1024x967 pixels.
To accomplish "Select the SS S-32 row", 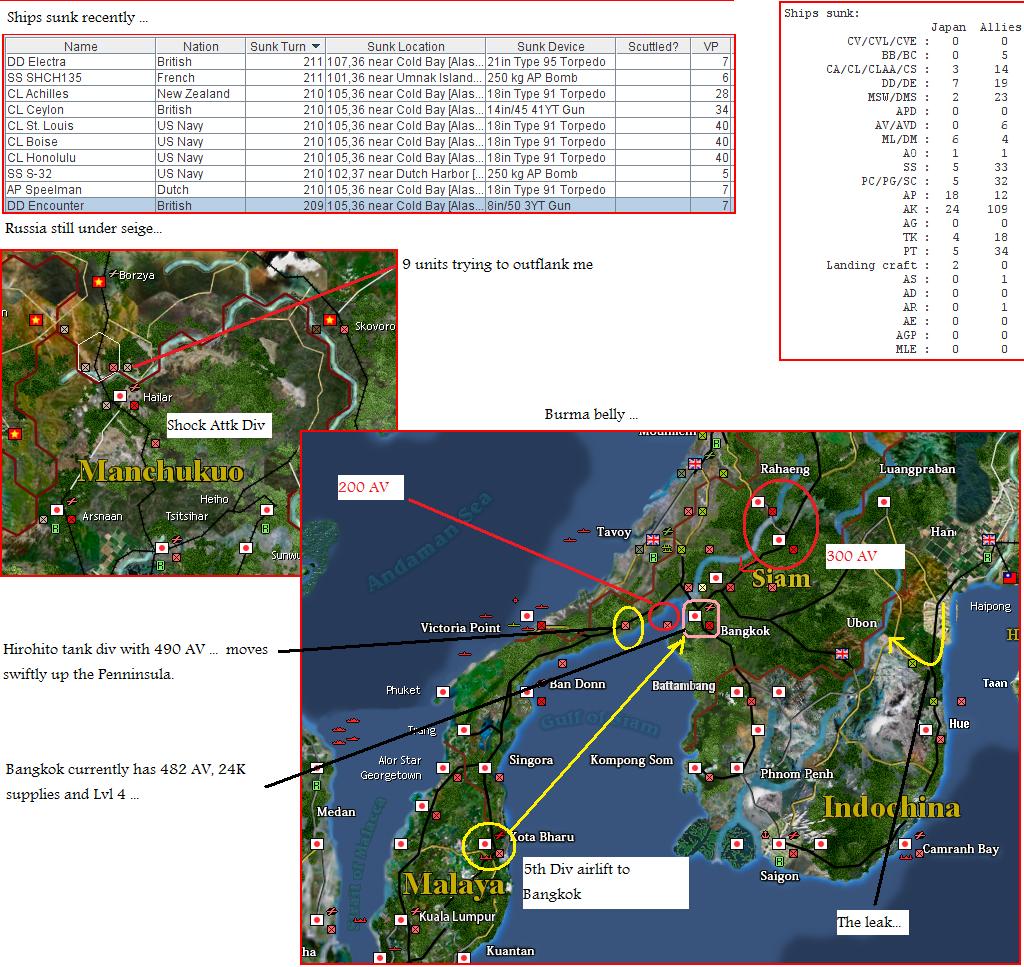I will point(369,174).
